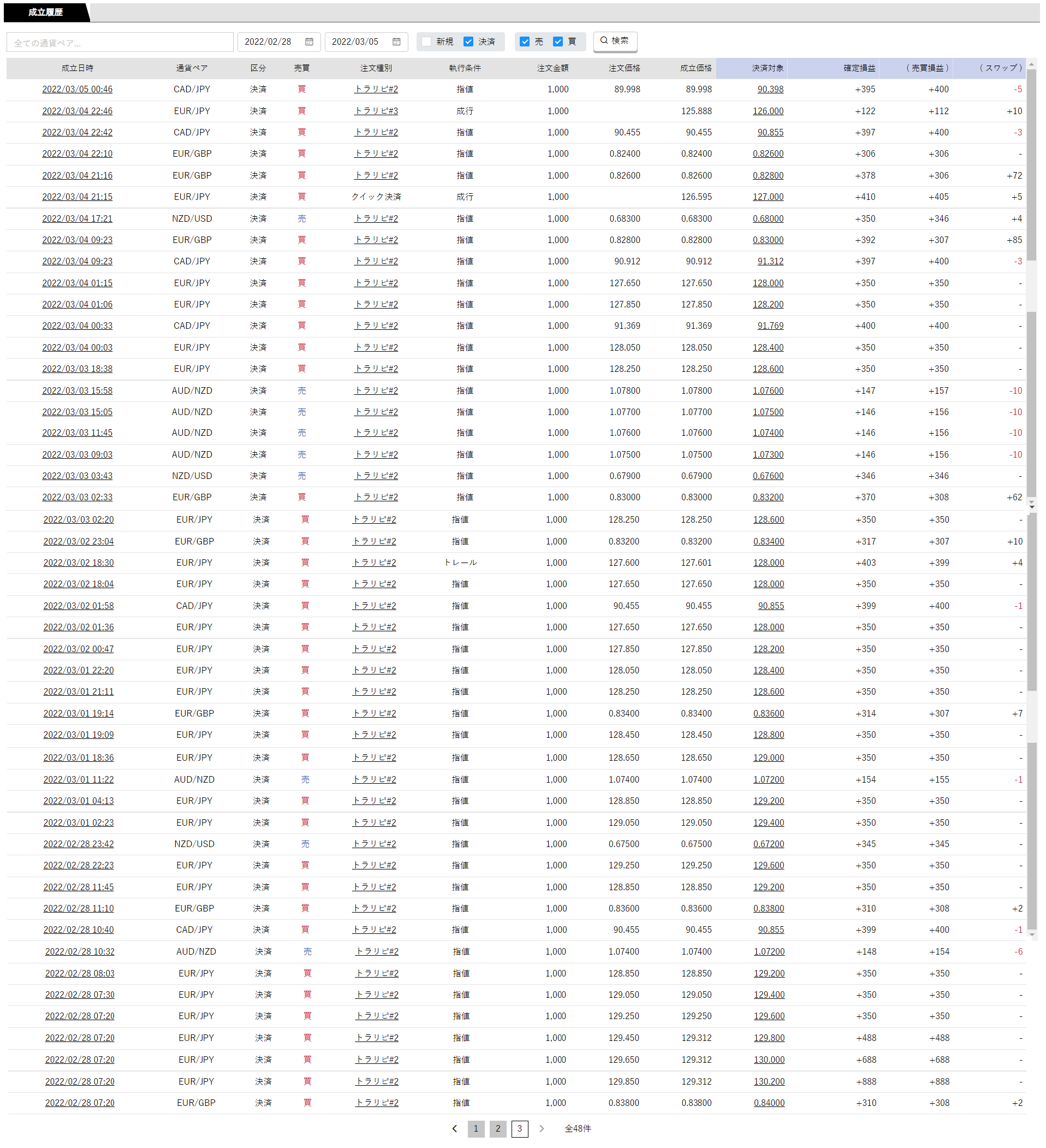
Task: Select クイック決済 order type text
Action: [376, 197]
